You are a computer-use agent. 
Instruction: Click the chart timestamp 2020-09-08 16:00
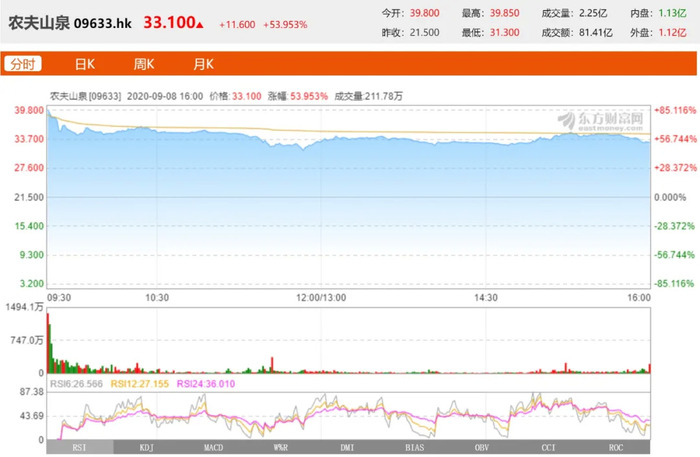pos(165,96)
